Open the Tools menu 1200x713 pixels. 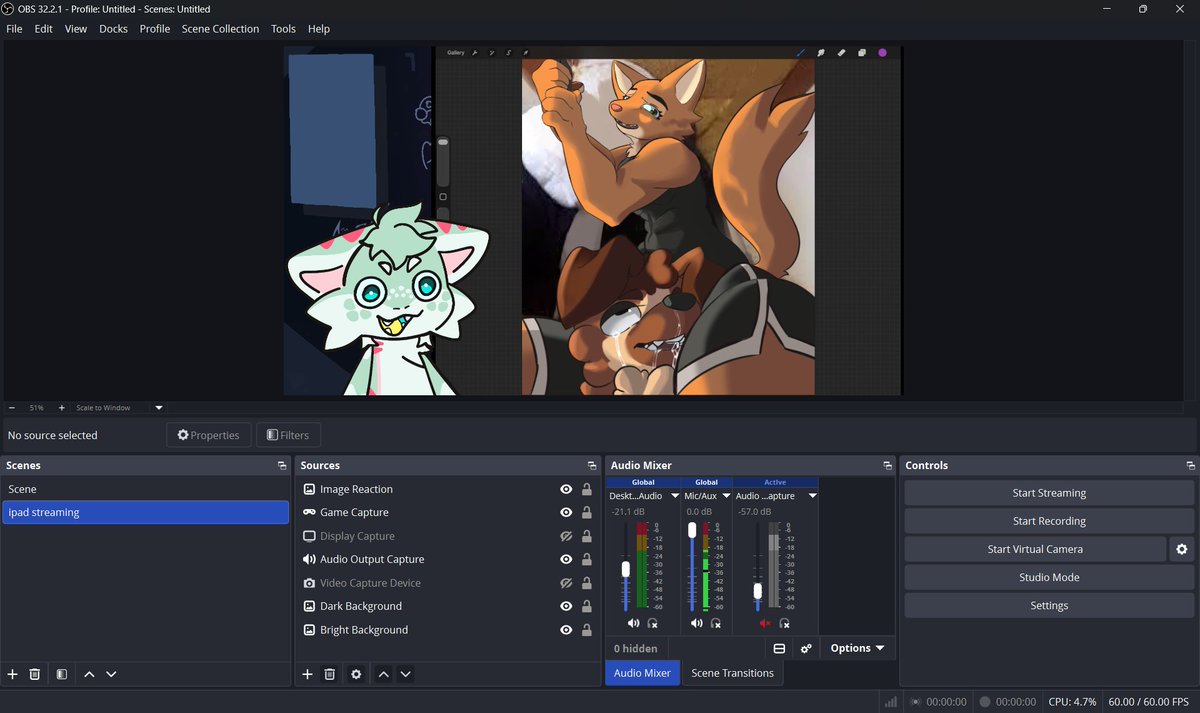(x=283, y=29)
